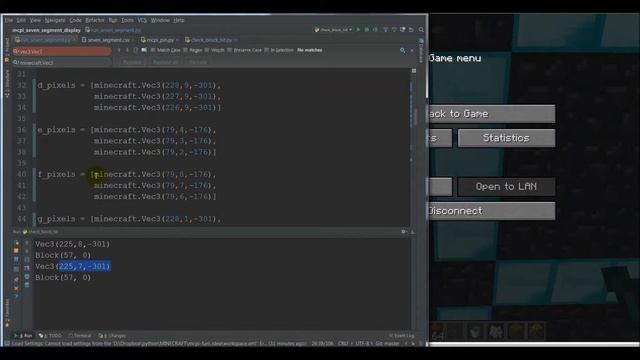Click the replace field containing minecraft.Vec3
Viewport: 640px width, 360px height.
[x=61, y=63]
